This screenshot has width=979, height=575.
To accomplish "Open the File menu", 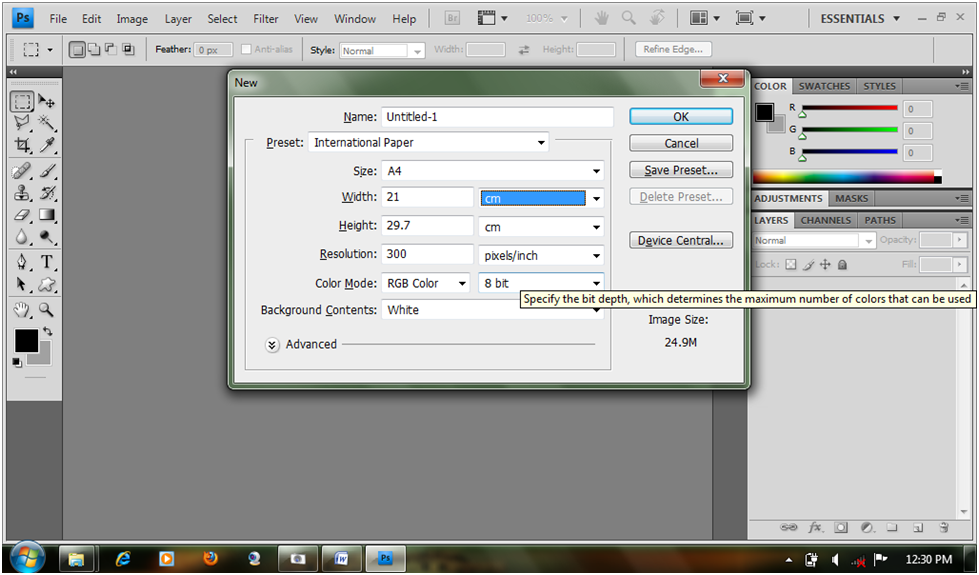I will (x=58, y=19).
